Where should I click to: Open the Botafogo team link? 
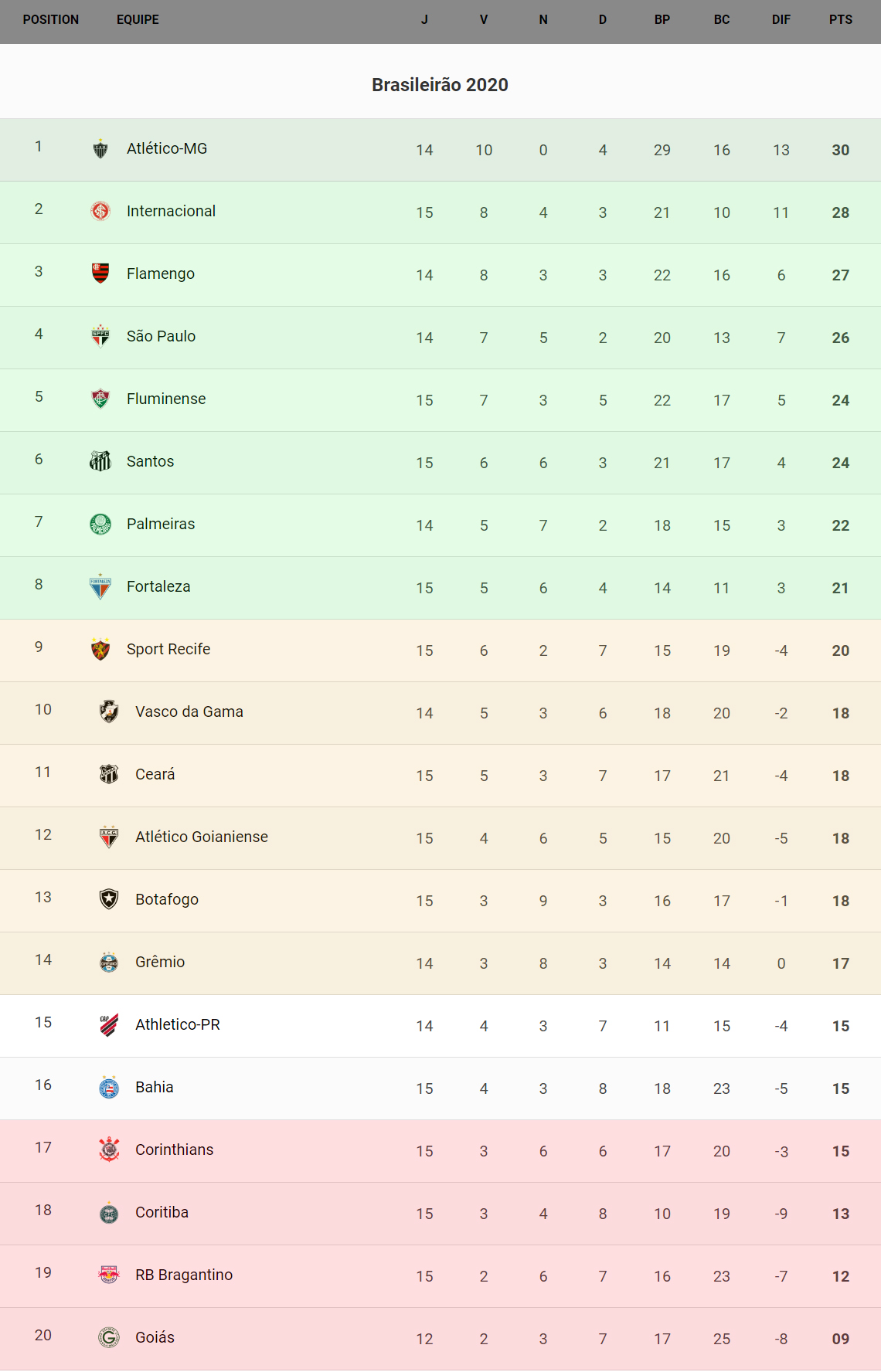pos(167,899)
